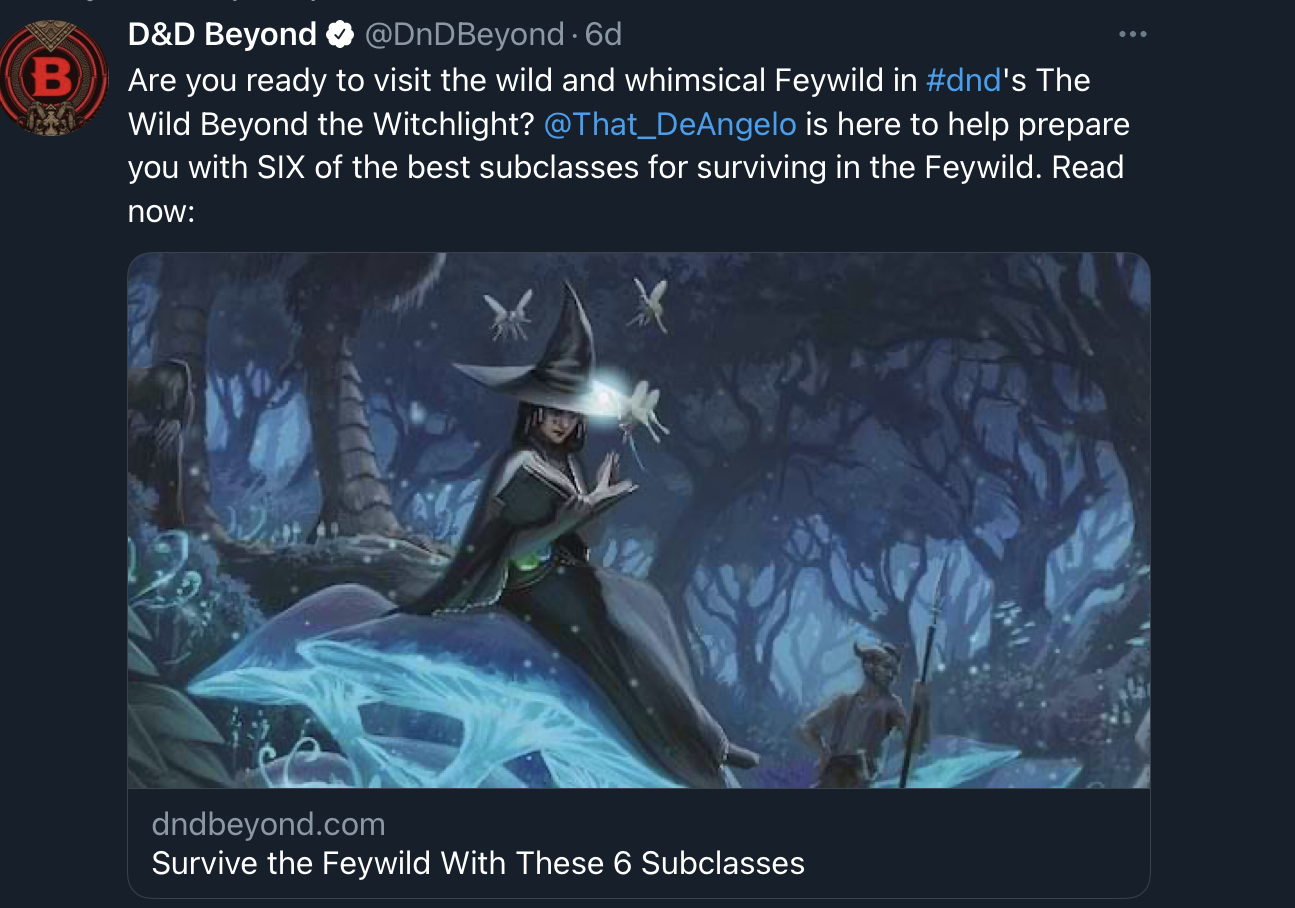Open the tweet's more options ellipsis menu
Viewport: 1295px width, 908px height.
tap(1132, 35)
